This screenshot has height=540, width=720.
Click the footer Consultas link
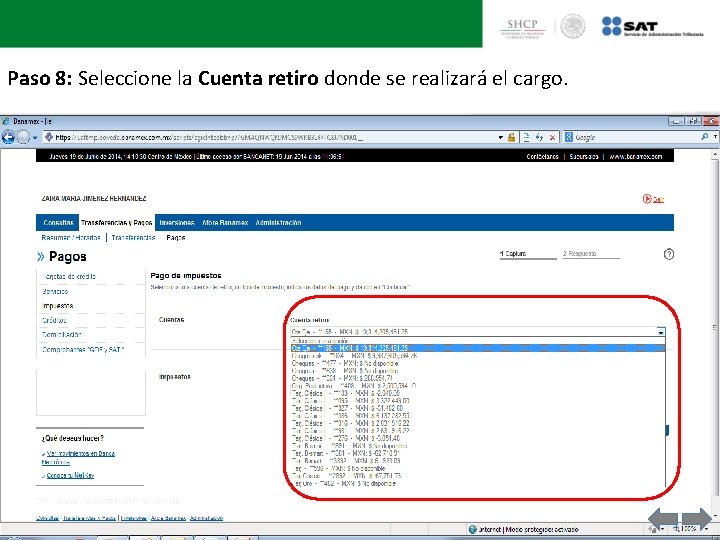coord(48,518)
